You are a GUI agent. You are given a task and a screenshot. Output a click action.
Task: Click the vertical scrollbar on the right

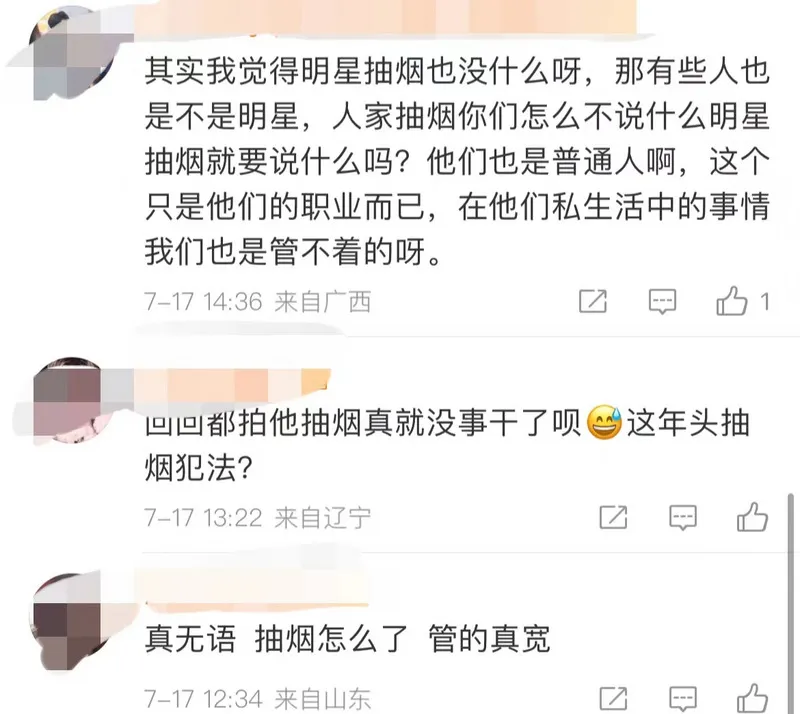[790, 602]
